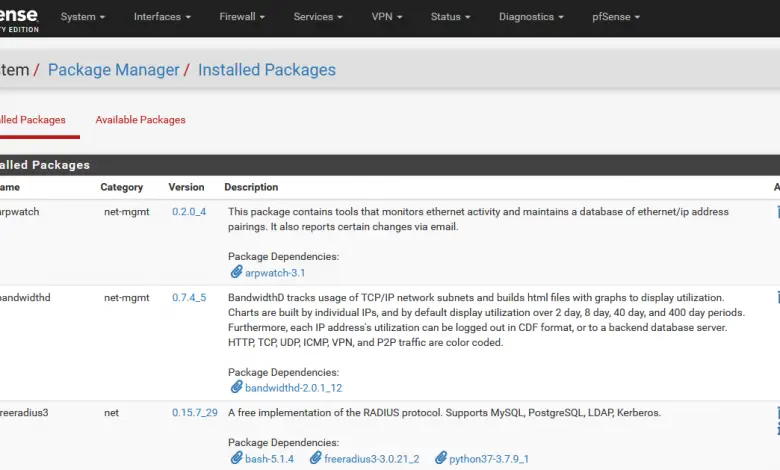The height and width of the screenshot is (470, 780).
Task: Click the paperclip icon beside python37-3.7.9_1
Action: (440, 458)
